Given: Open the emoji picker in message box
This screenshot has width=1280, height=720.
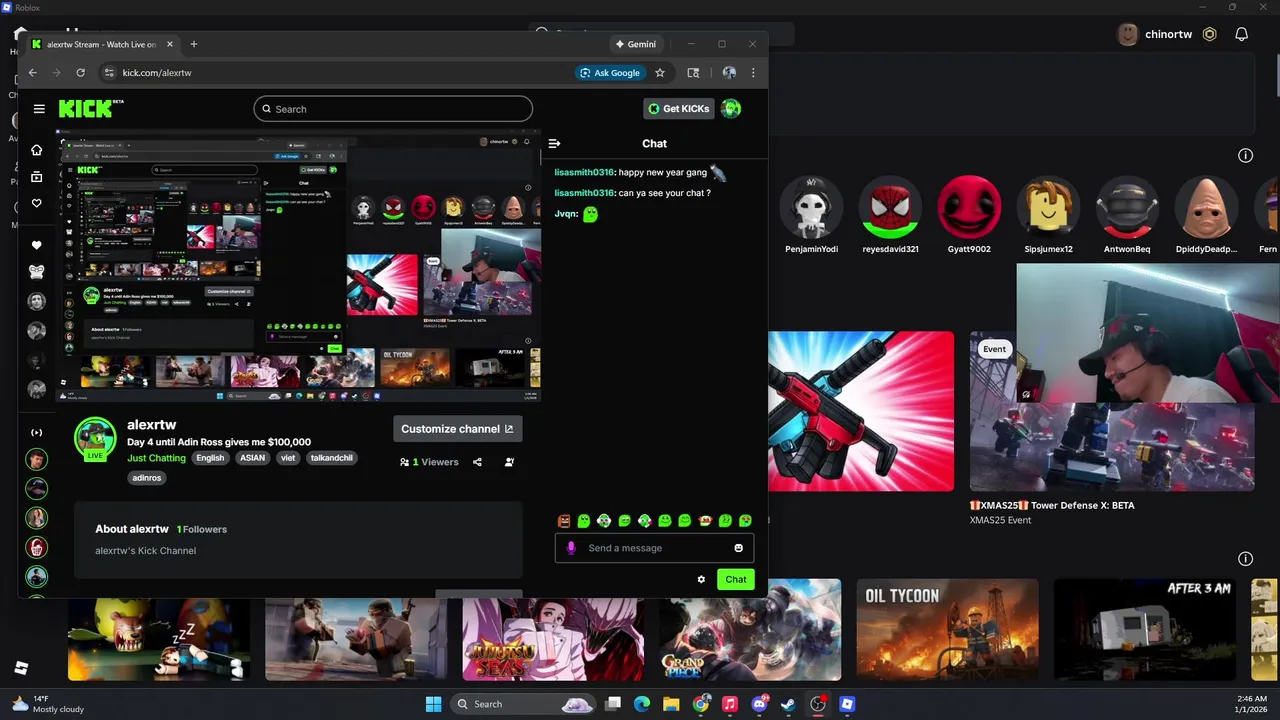Looking at the screenshot, I should [739, 548].
